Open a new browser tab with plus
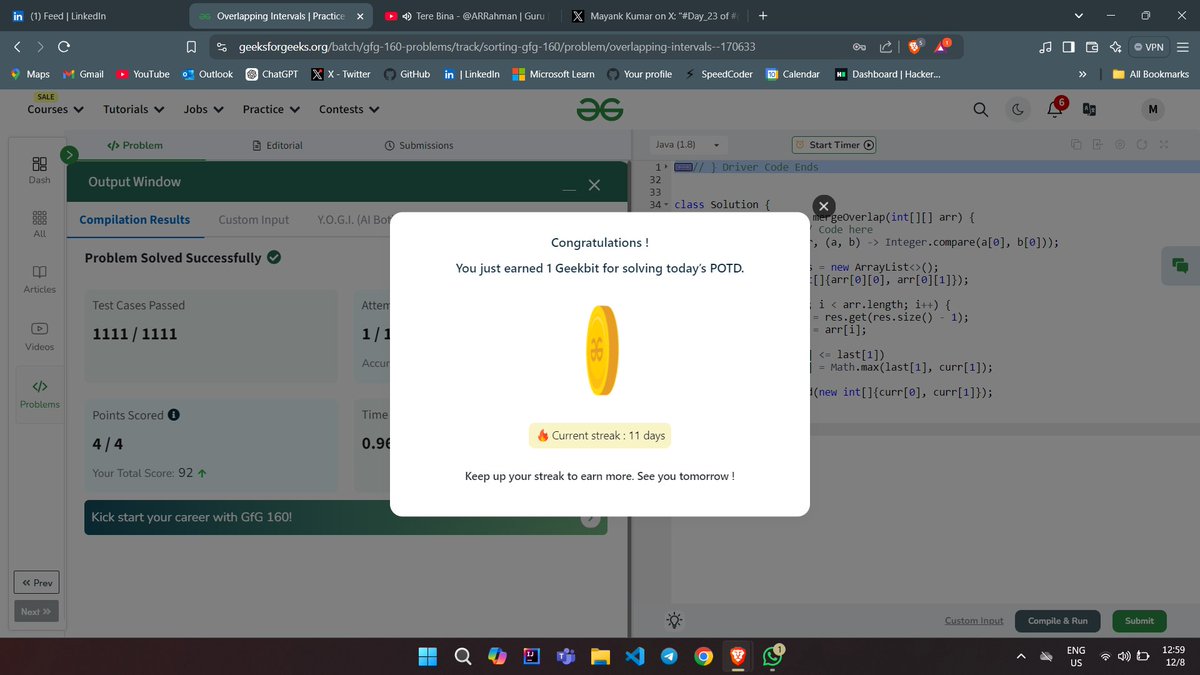The image size is (1200, 675). coord(763,16)
